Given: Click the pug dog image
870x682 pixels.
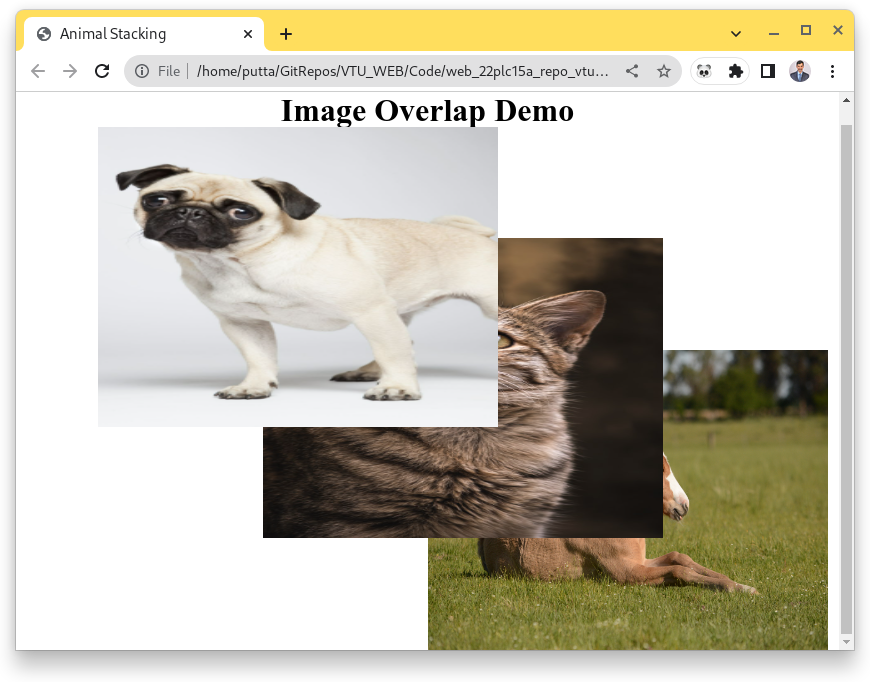Looking at the screenshot, I should click(298, 277).
